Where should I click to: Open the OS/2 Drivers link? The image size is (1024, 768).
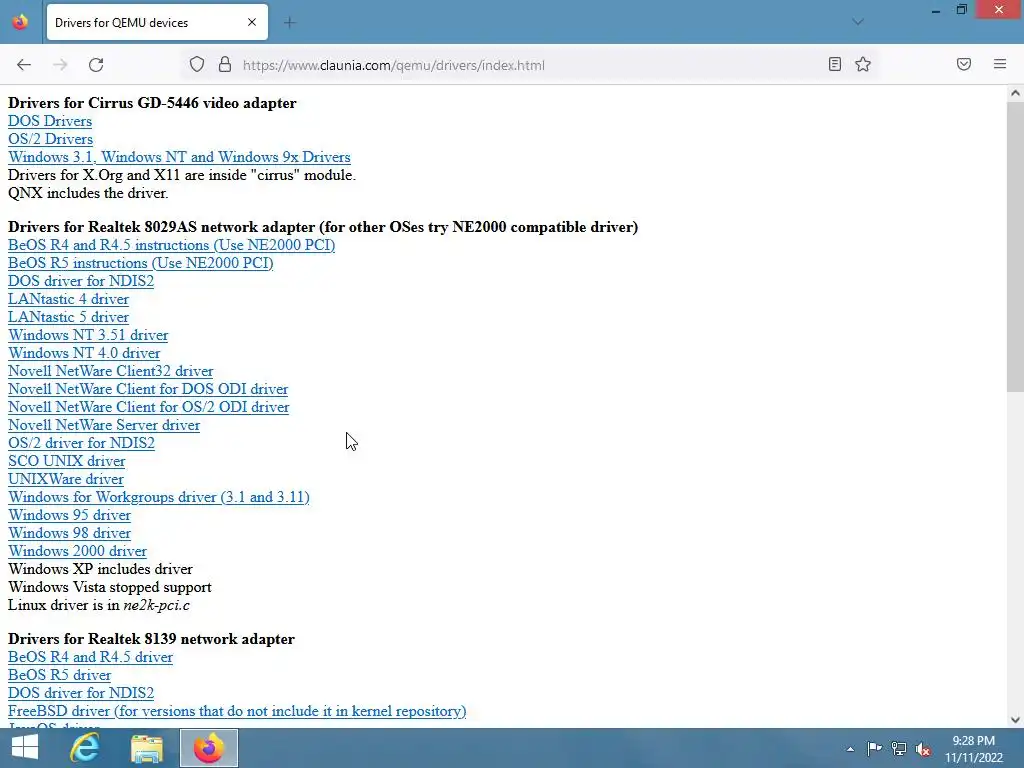(50, 139)
